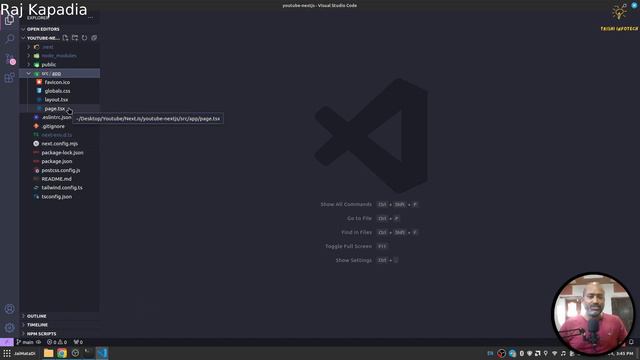The height and width of the screenshot is (360, 640).
Task: Open the Explorer view in the activity bar
Action: coord(9,20)
